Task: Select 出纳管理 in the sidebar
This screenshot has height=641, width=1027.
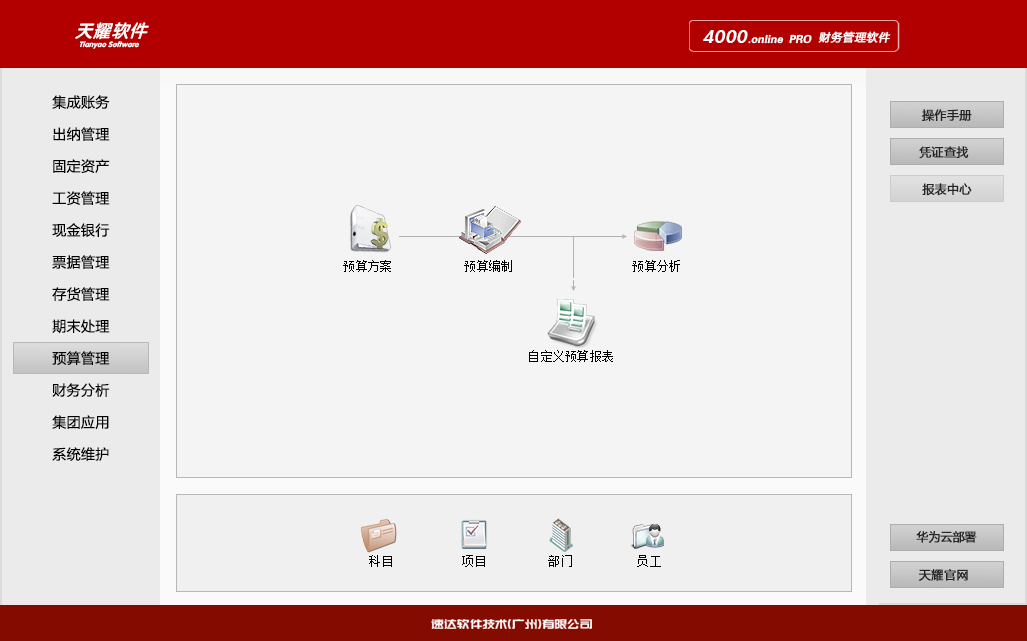Action: [x=81, y=134]
